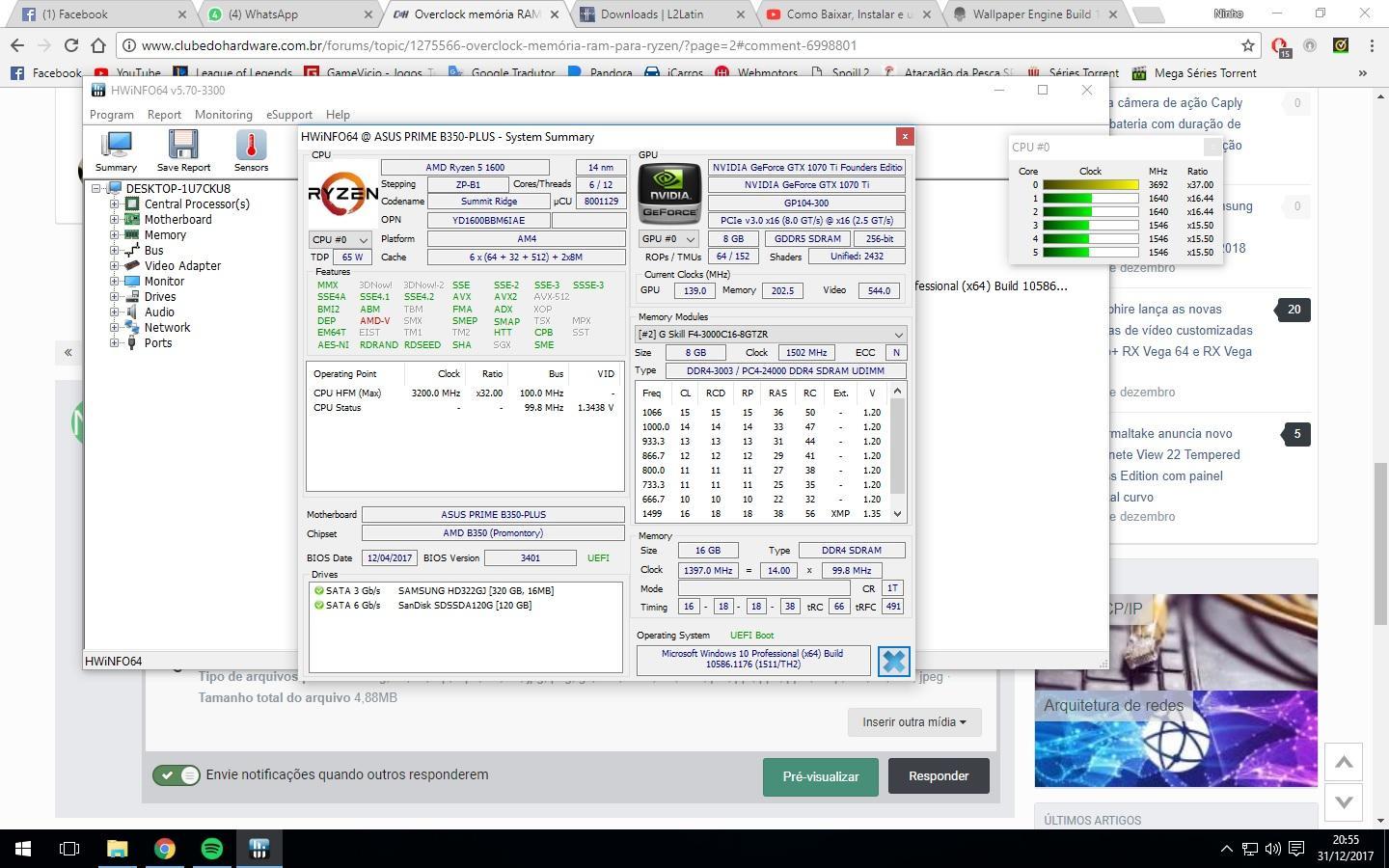Click the page scroll-down arrow button
1389x868 pixels.
(x=1344, y=800)
